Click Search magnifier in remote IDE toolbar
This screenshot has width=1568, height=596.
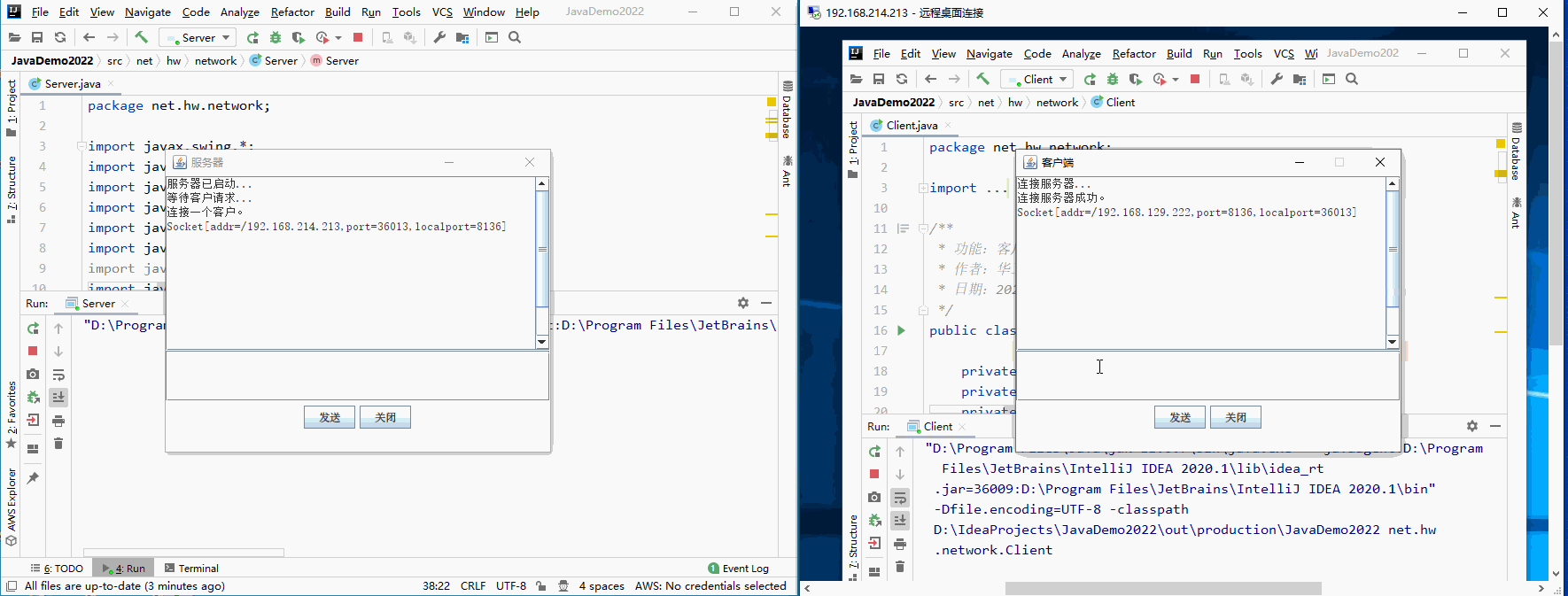[1352, 79]
